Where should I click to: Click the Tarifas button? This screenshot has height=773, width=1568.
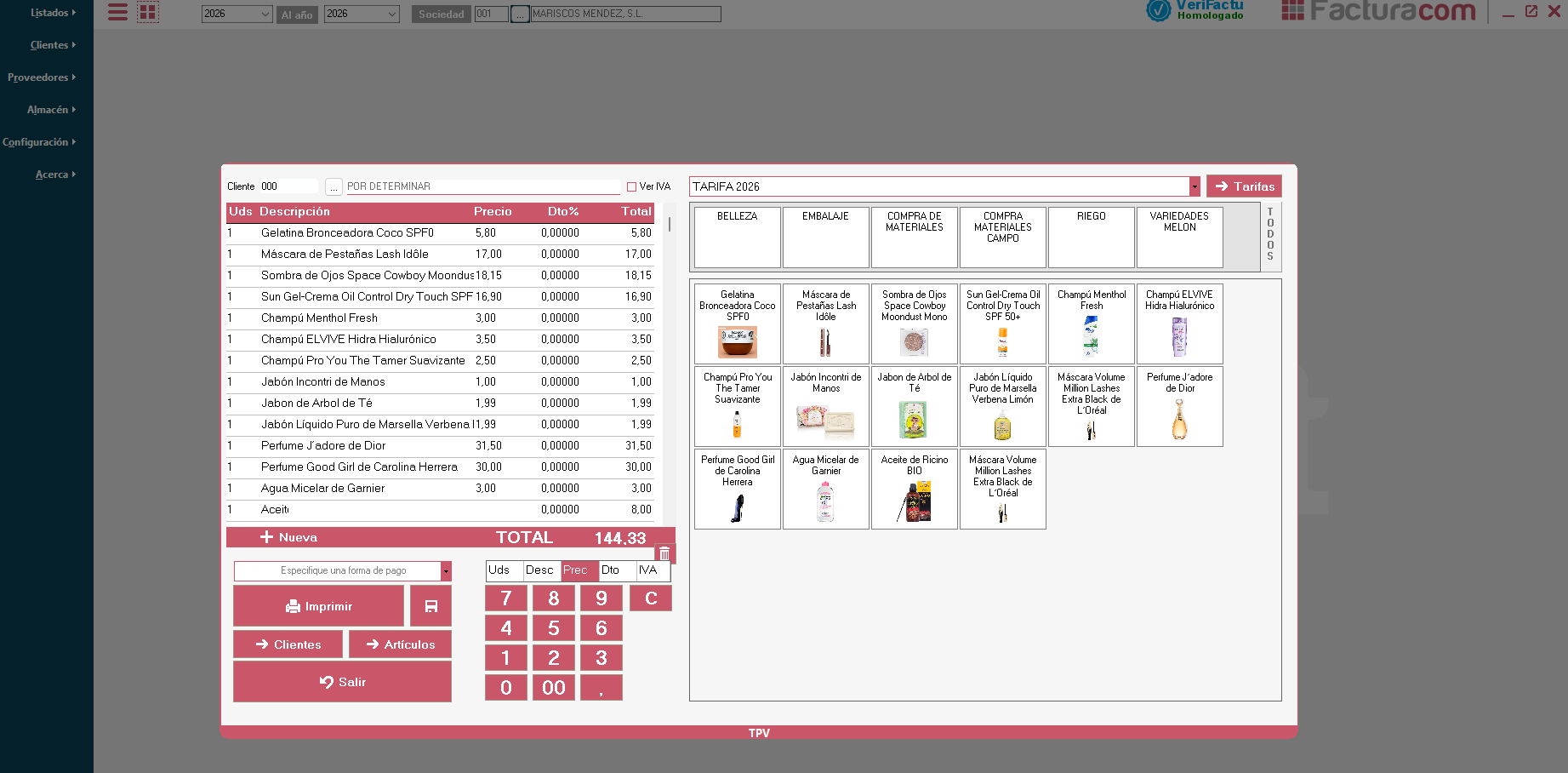point(1244,186)
